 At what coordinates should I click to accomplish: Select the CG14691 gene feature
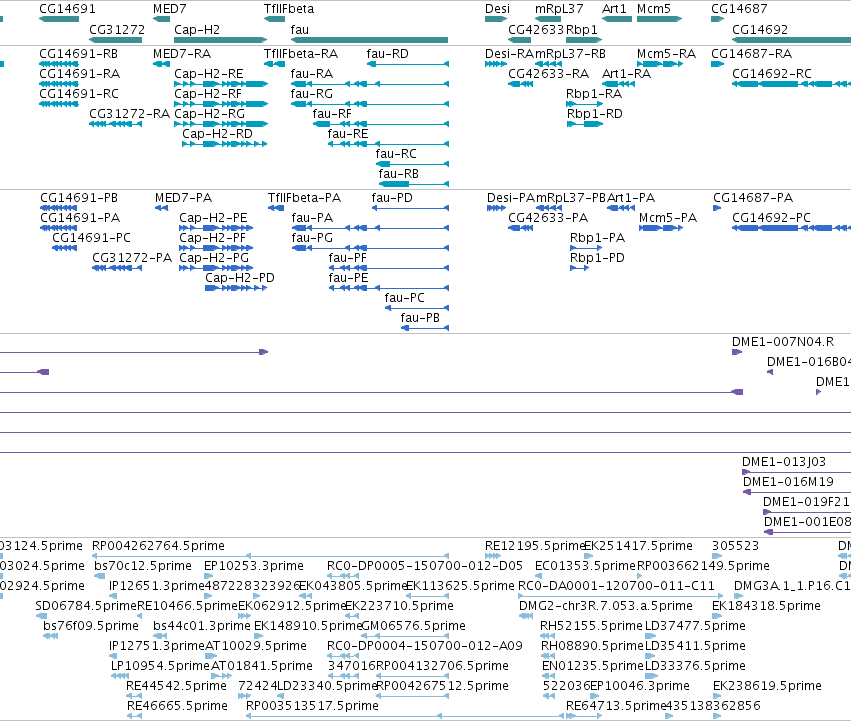[x=59, y=19]
